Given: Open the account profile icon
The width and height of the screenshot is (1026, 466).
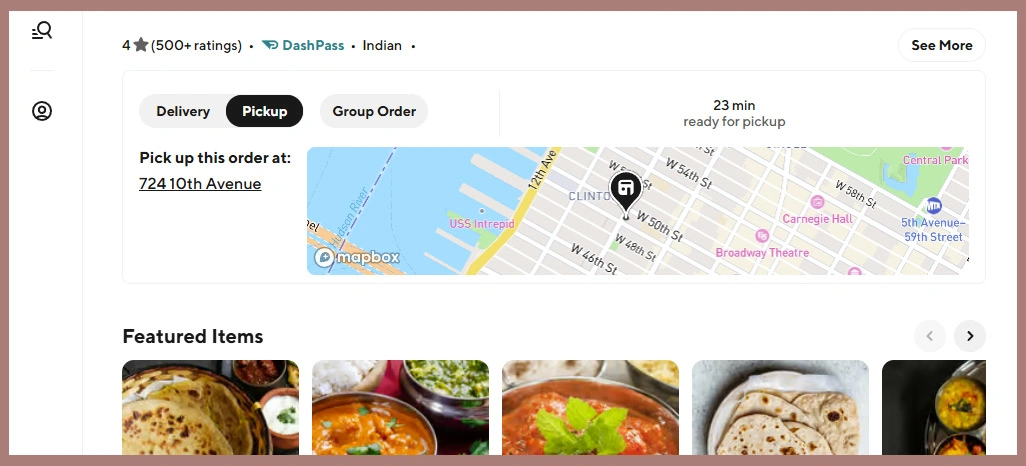Looking at the screenshot, I should tap(42, 111).
